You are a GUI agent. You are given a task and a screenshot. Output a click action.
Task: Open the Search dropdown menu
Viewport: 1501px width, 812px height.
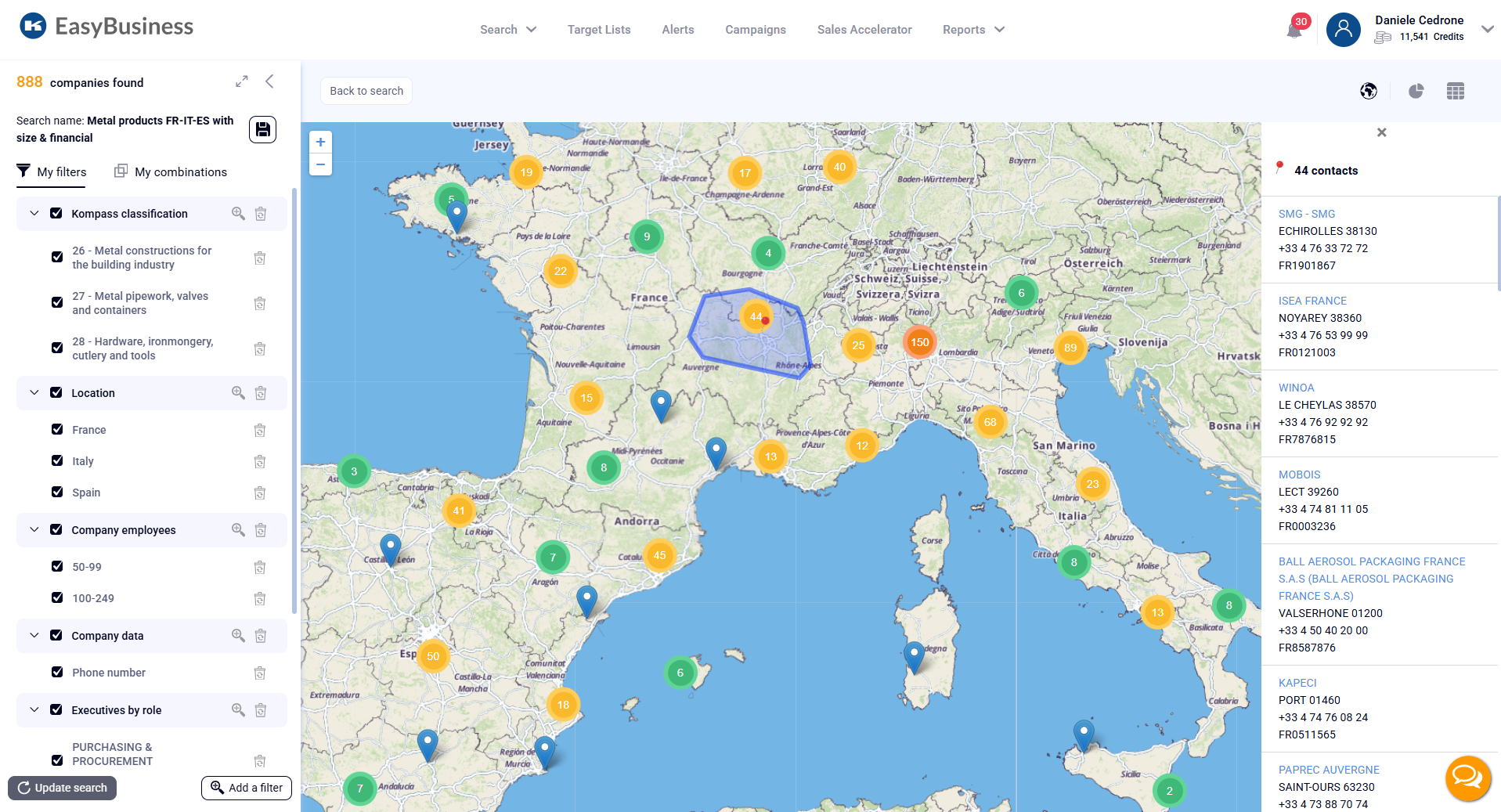(x=507, y=30)
